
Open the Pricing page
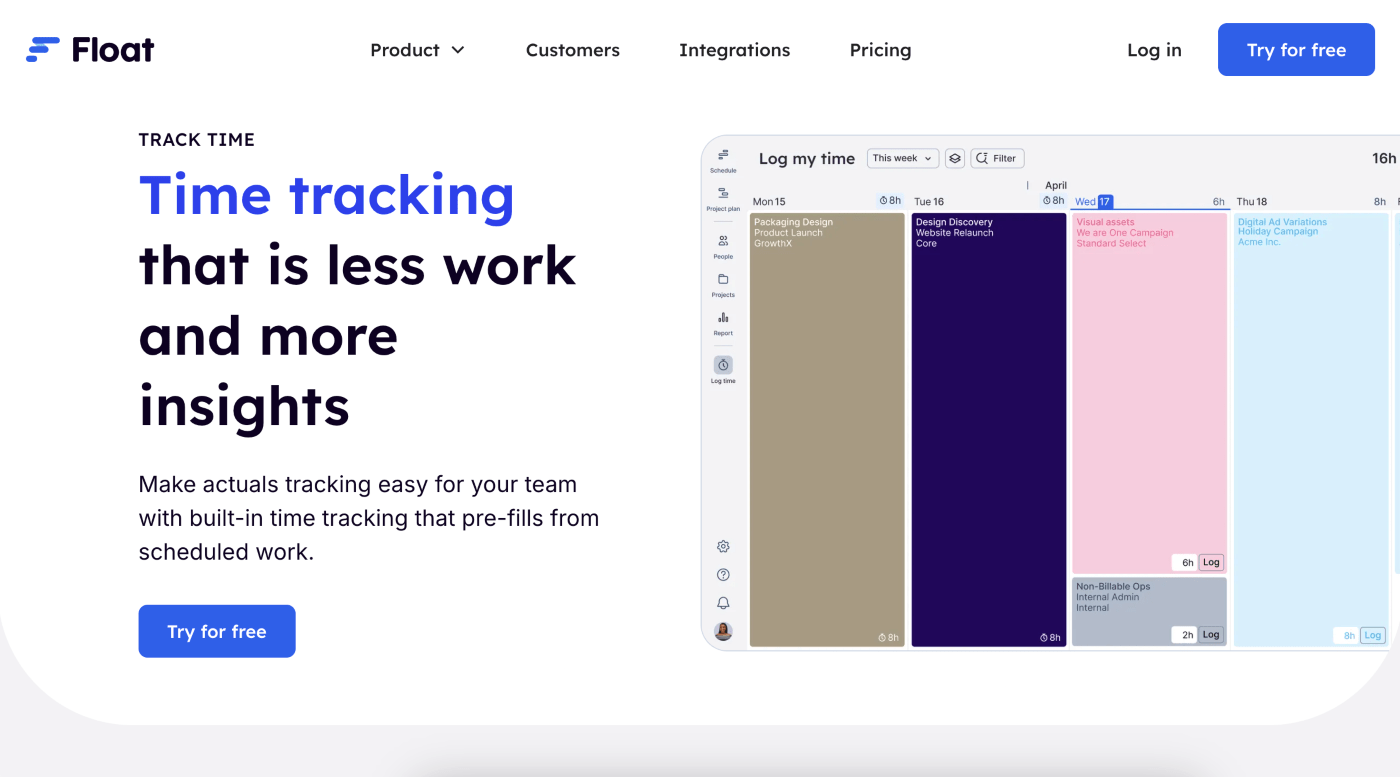[x=880, y=50]
